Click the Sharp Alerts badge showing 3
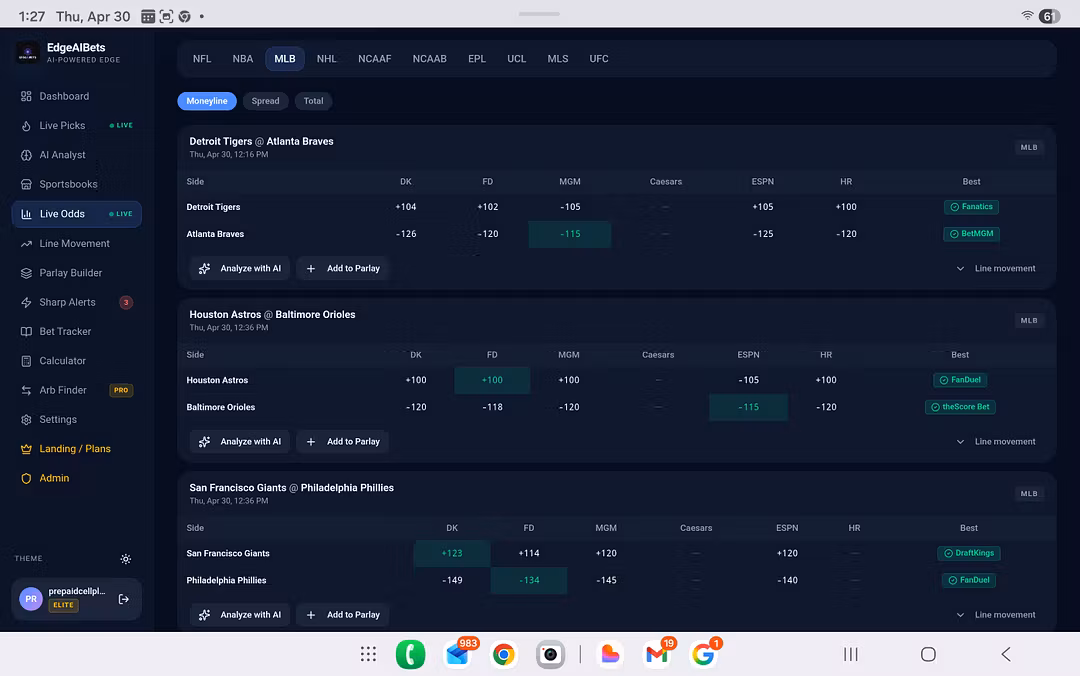This screenshot has height=676, width=1080. click(126, 302)
